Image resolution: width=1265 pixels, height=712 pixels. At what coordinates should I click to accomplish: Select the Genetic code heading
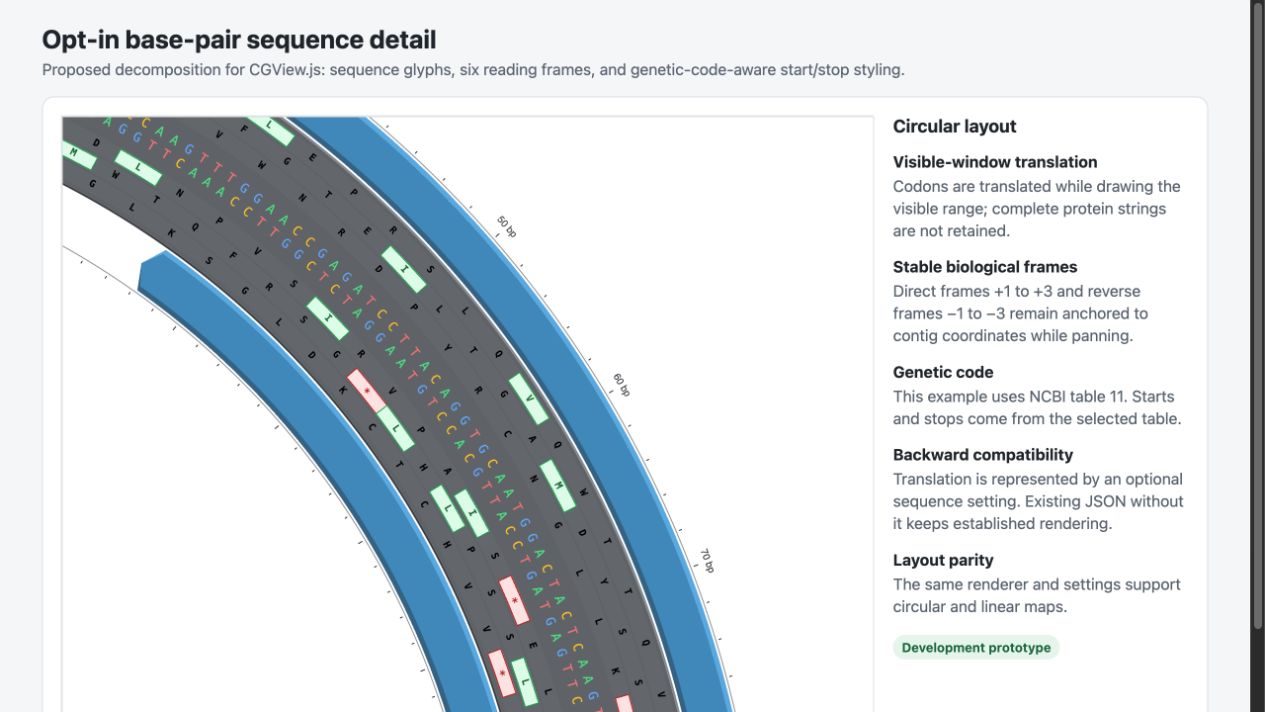click(x=943, y=372)
